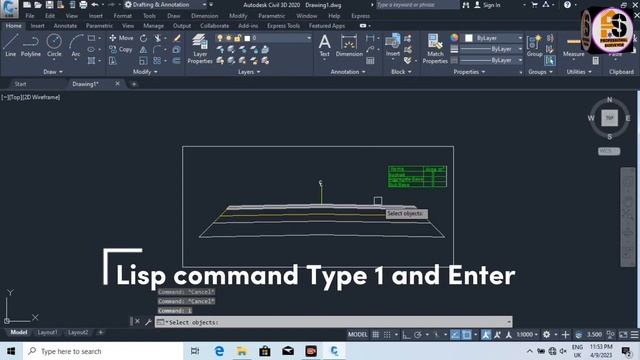The image size is (640, 360).
Task: Open the ByLayer linetype dropdown
Action: pyautogui.click(x=520, y=60)
